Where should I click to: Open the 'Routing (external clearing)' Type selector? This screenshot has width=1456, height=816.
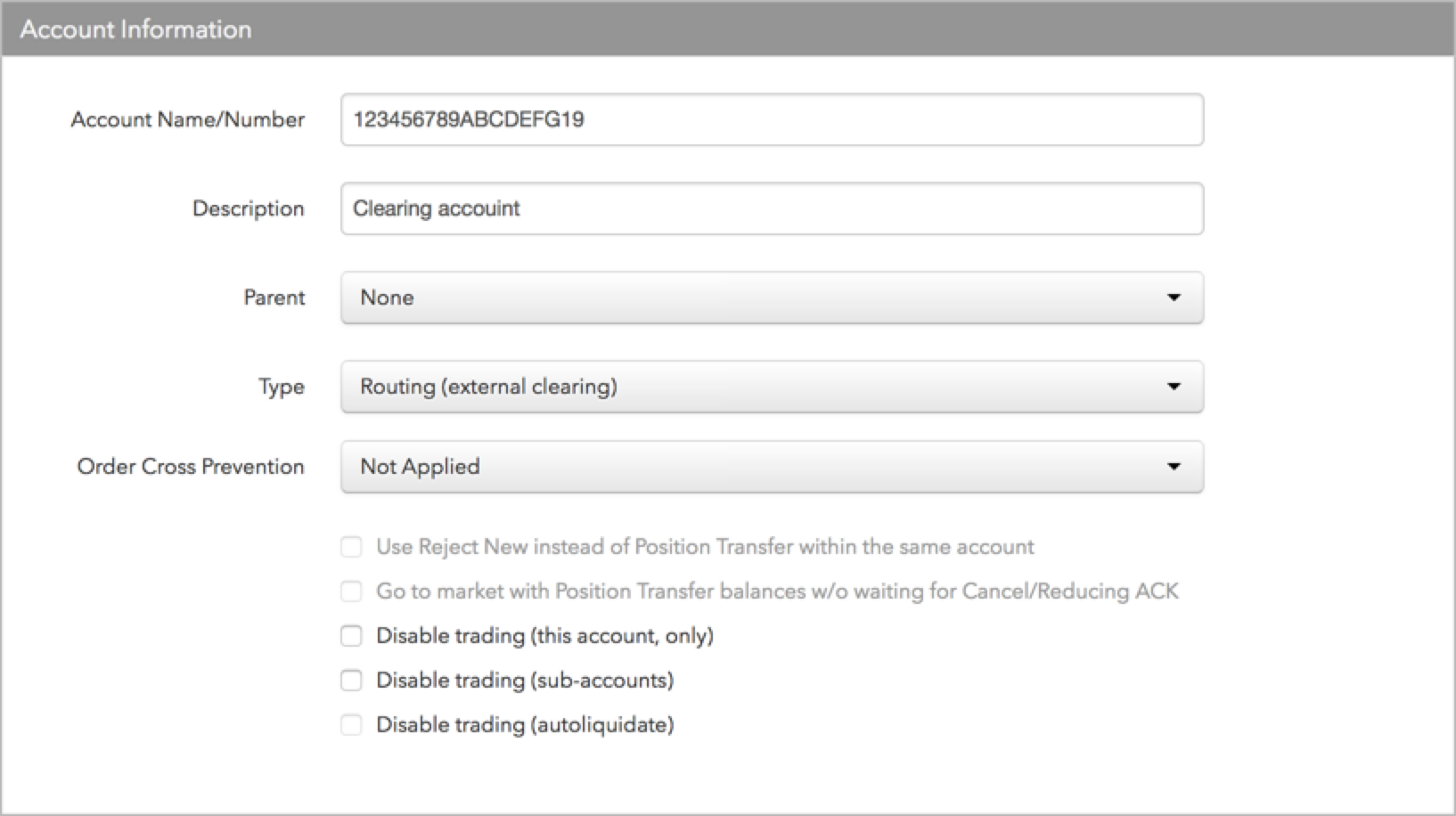tap(772, 387)
